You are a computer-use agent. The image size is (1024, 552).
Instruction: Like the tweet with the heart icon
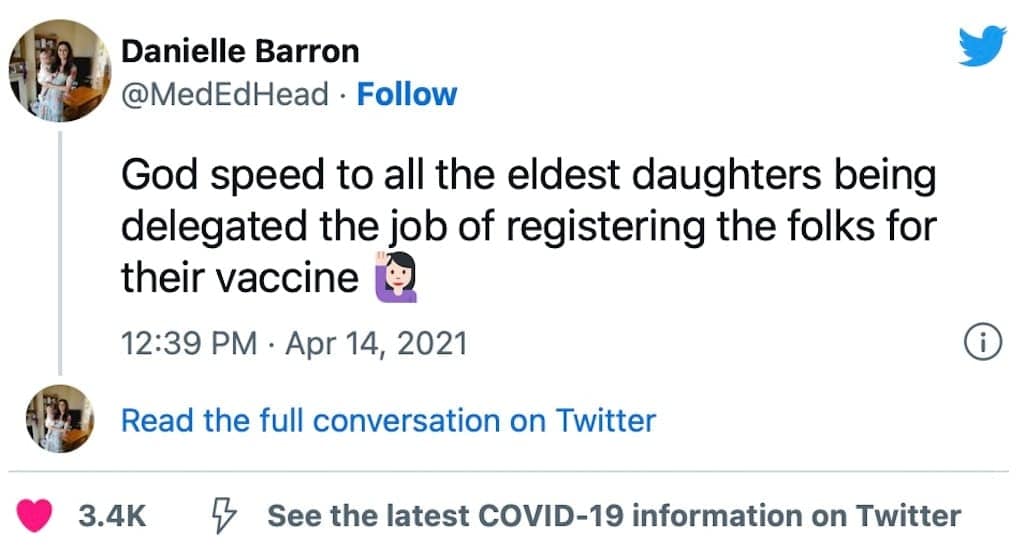tap(34, 515)
